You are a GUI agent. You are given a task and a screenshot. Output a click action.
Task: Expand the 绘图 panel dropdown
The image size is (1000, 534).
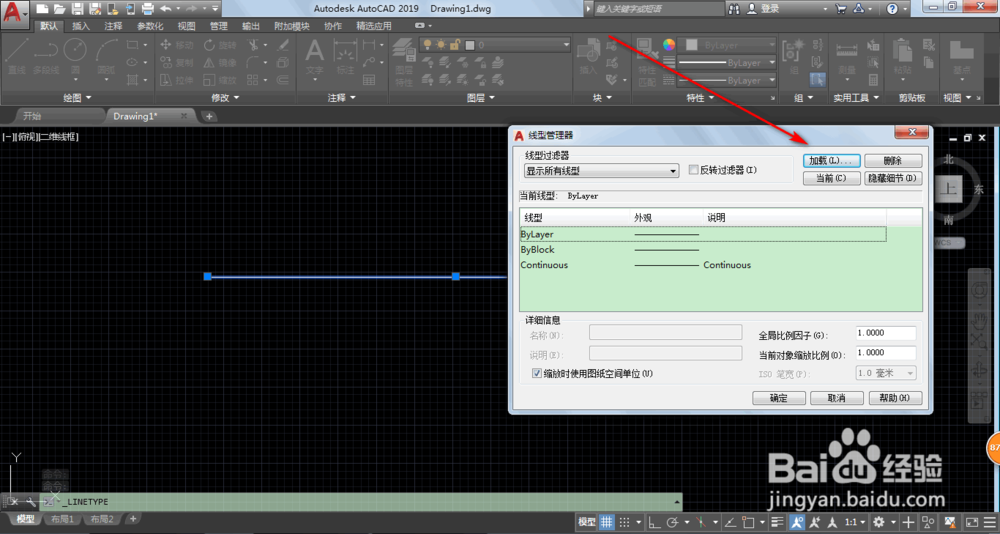[77, 98]
